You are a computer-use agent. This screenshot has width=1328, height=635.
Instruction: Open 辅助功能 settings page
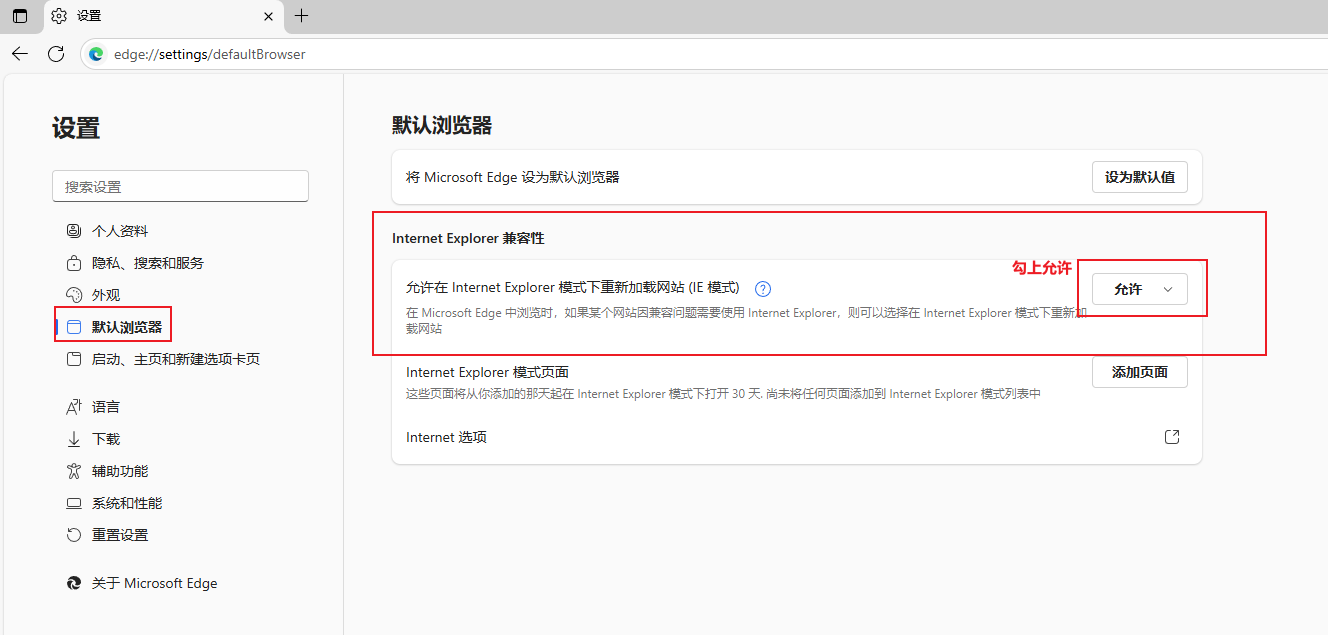120,471
